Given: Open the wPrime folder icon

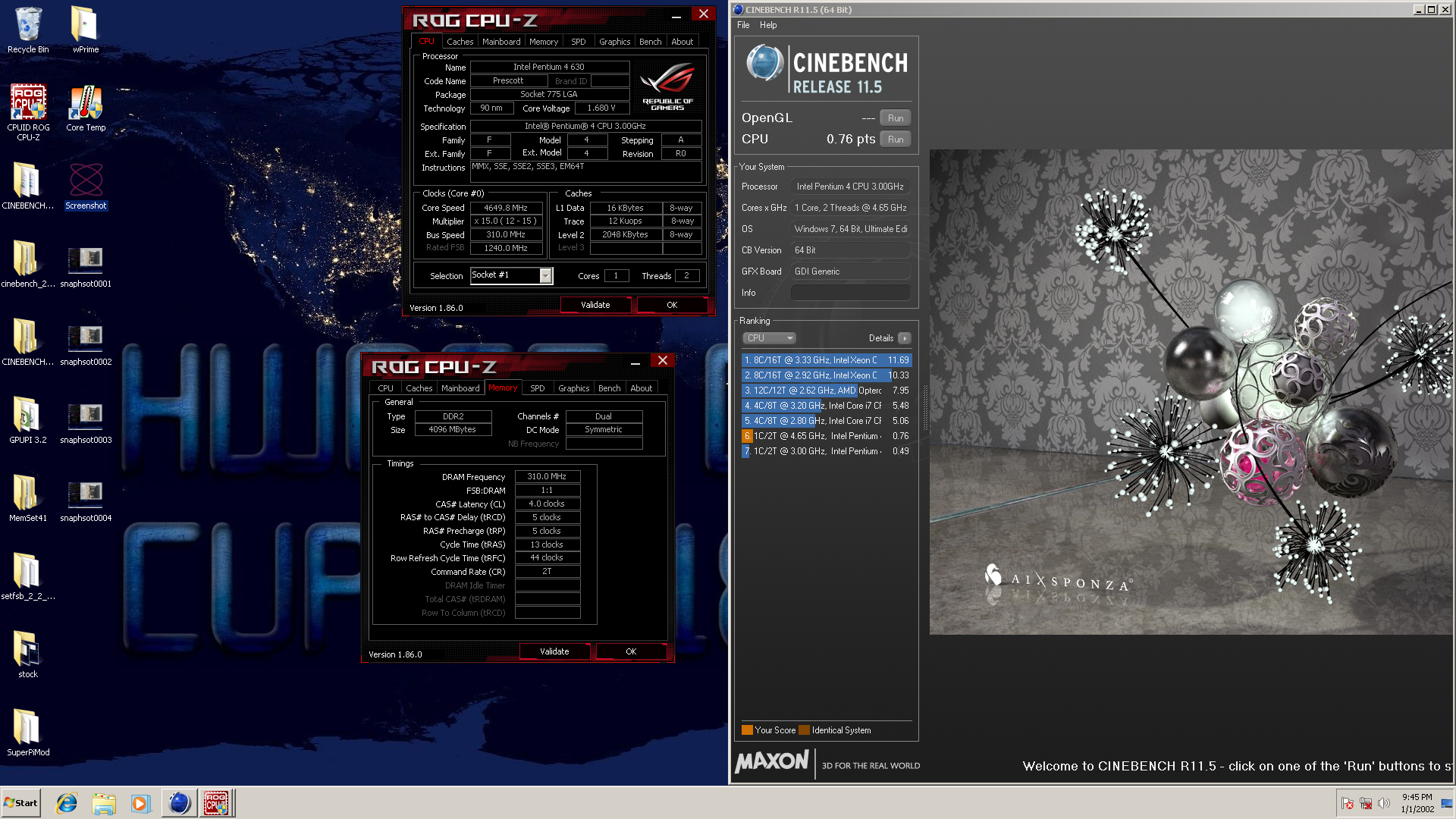Looking at the screenshot, I should 86,30.
